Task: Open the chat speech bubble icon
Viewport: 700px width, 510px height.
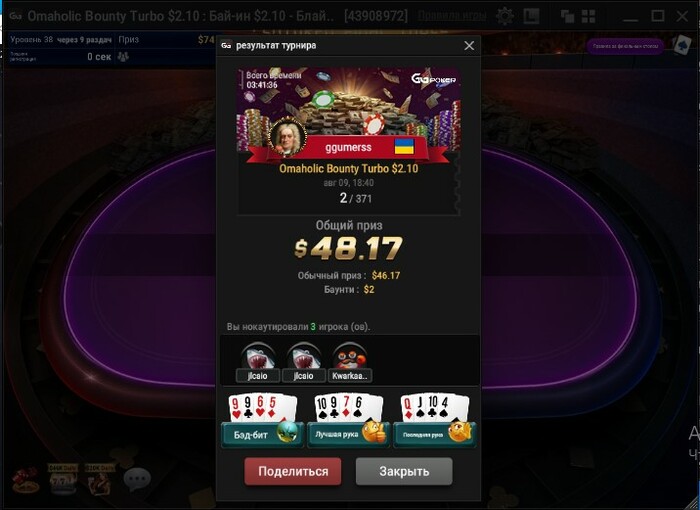Action: pos(137,479)
